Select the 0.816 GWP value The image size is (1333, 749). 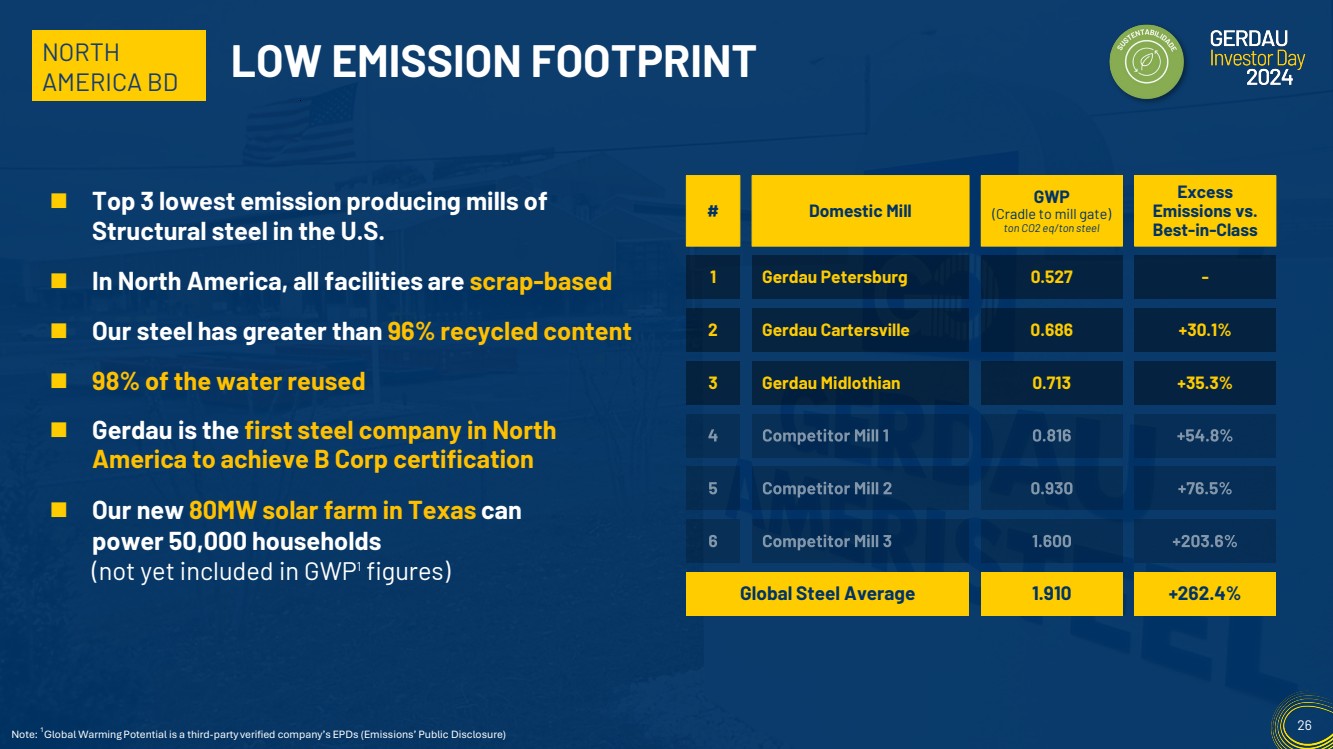point(1051,436)
